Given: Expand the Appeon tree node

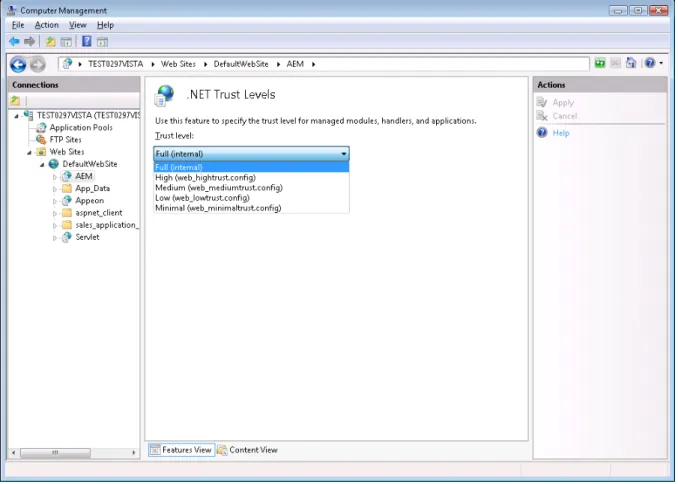Looking at the screenshot, I should point(54,201).
